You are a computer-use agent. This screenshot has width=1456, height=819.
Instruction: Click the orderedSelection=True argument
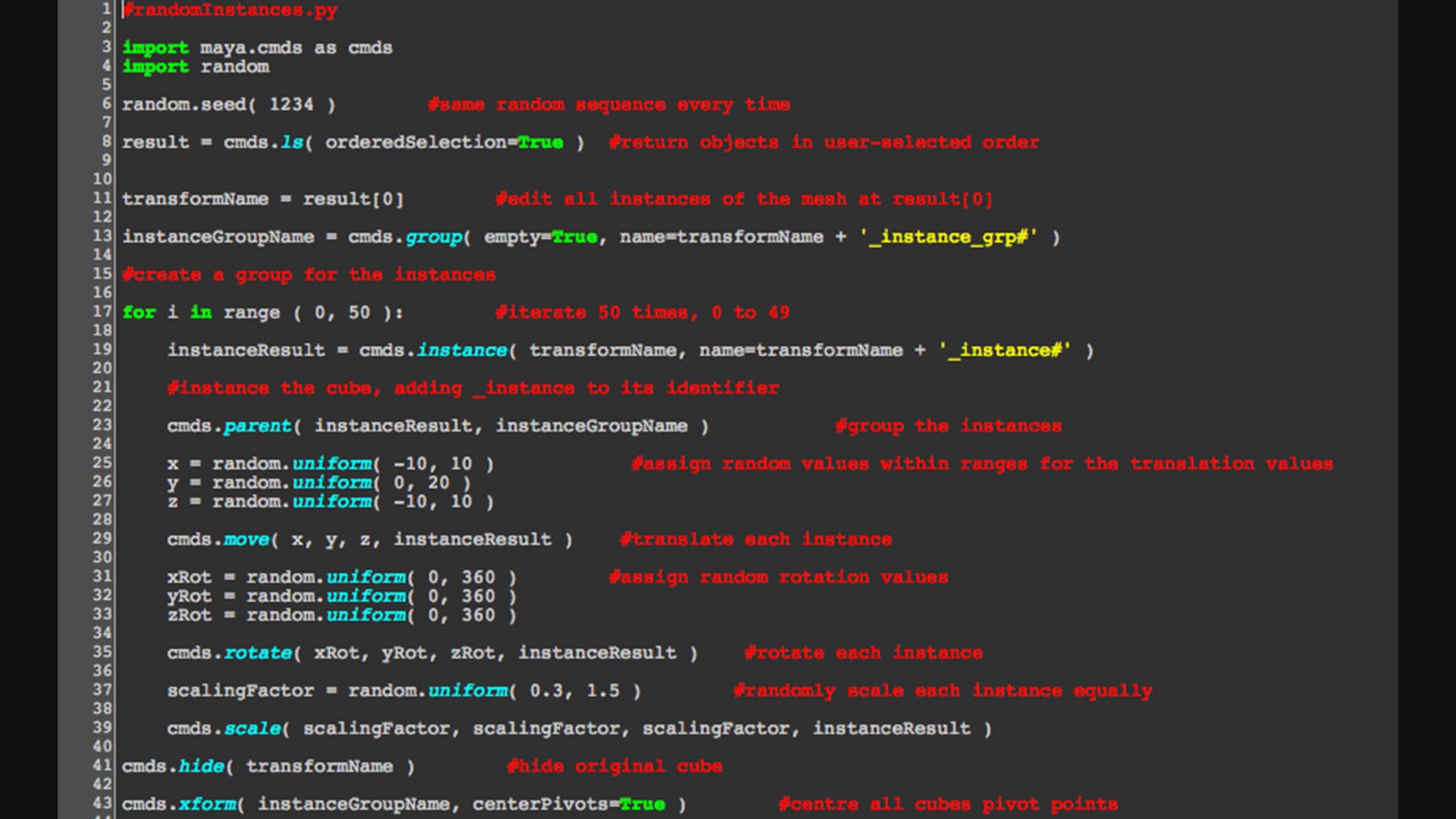447,142
